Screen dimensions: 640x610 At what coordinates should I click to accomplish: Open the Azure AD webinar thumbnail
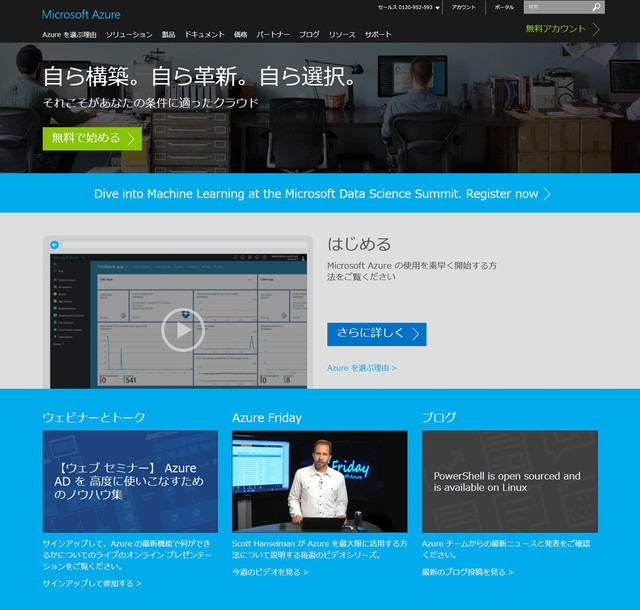(130, 481)
